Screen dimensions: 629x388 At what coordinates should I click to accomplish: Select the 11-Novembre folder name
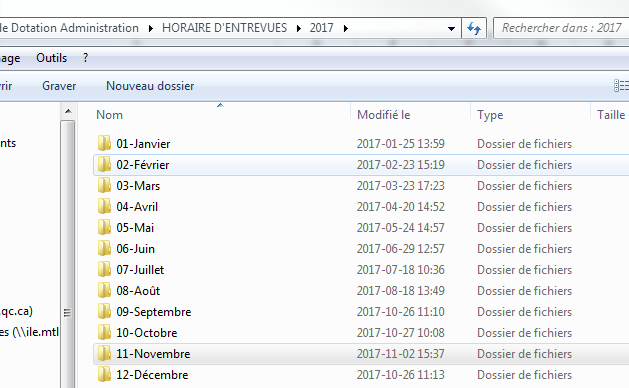[153, 353]
